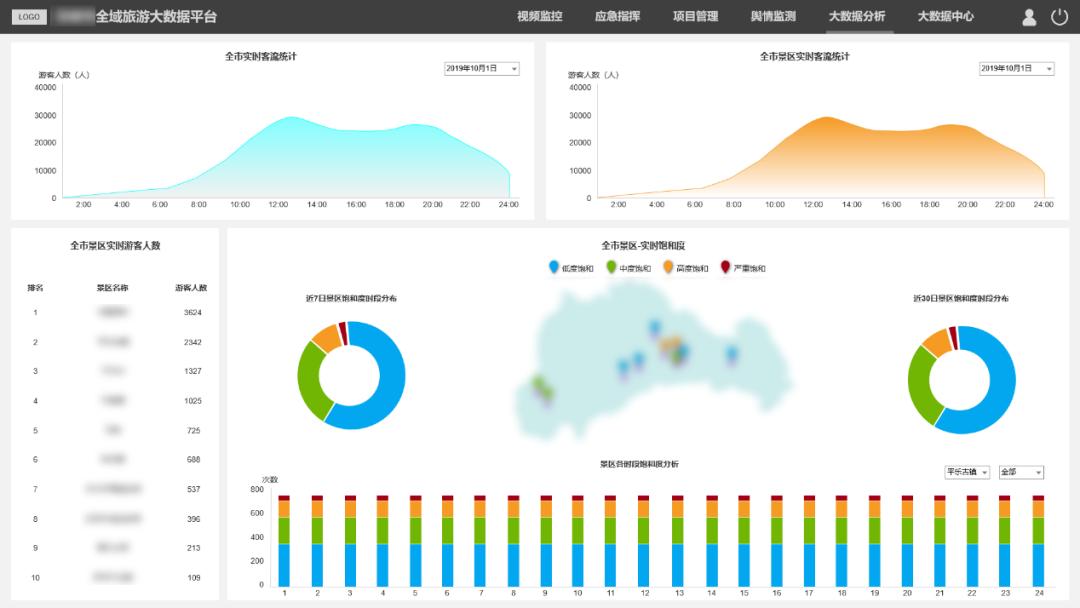Click the orange 高度饱和 legend pin
The height and width of the screenshot is (608, 1080).
click(668, 267)
